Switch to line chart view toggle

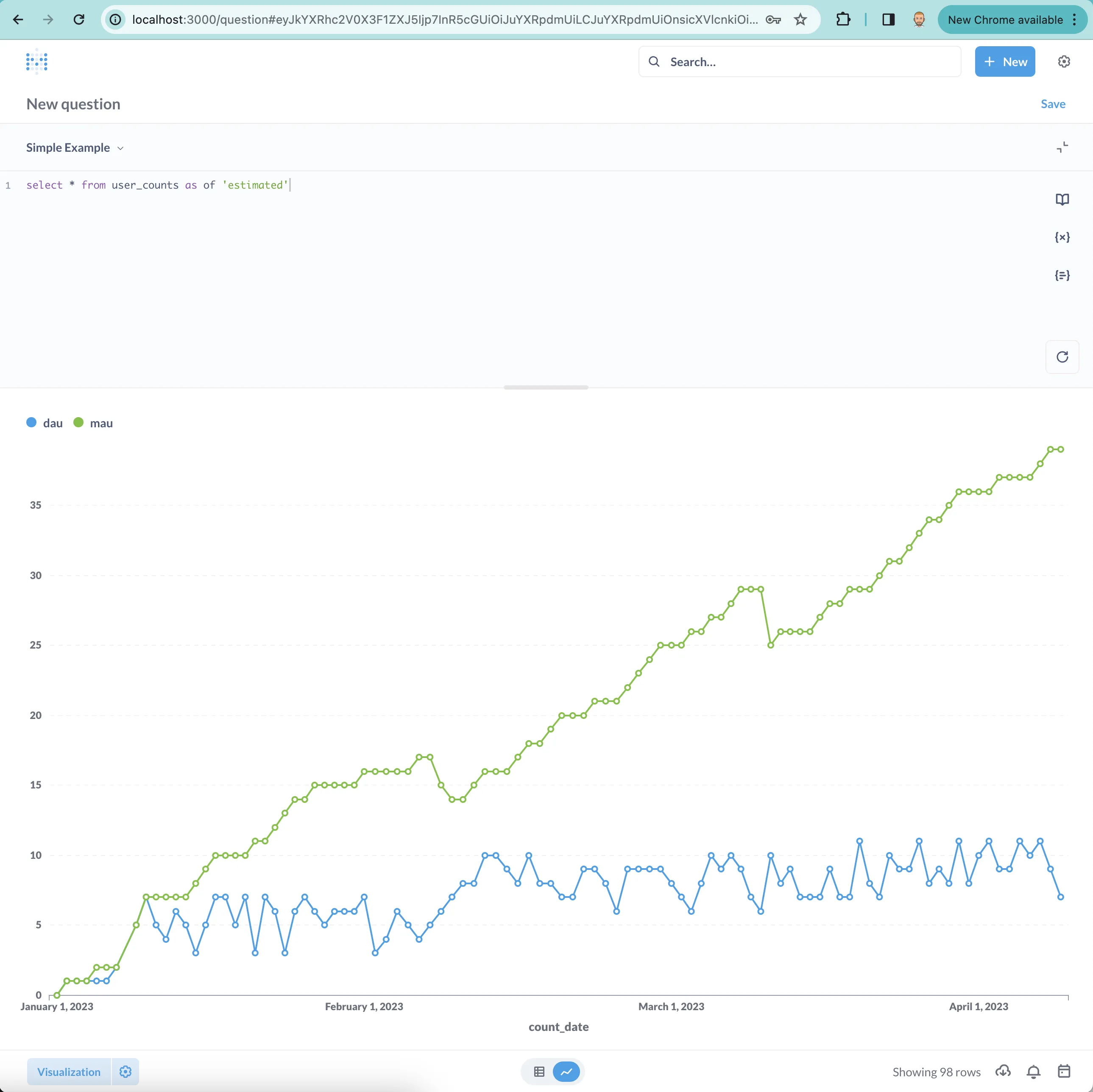click(x=566, y=1072)
